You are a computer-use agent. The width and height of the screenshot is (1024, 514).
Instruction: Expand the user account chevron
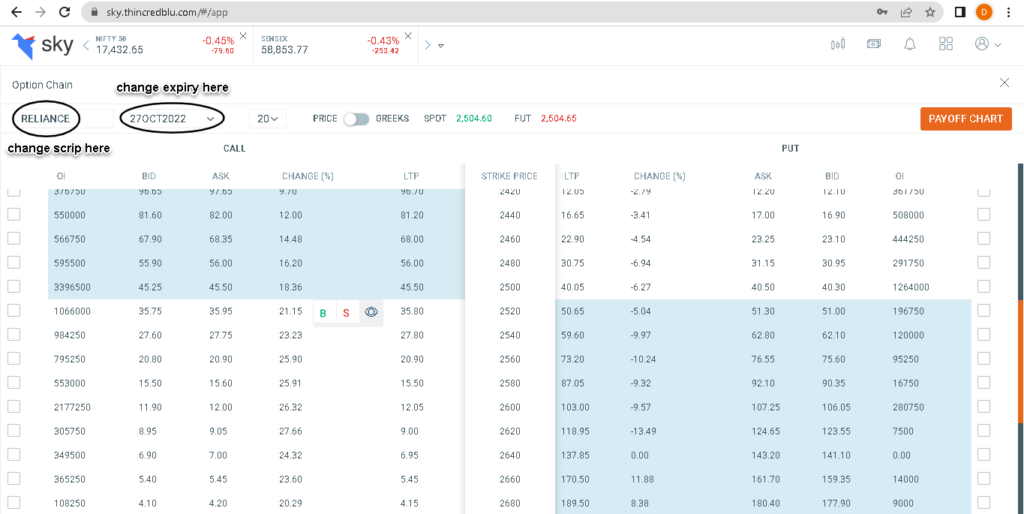[997, 45]
